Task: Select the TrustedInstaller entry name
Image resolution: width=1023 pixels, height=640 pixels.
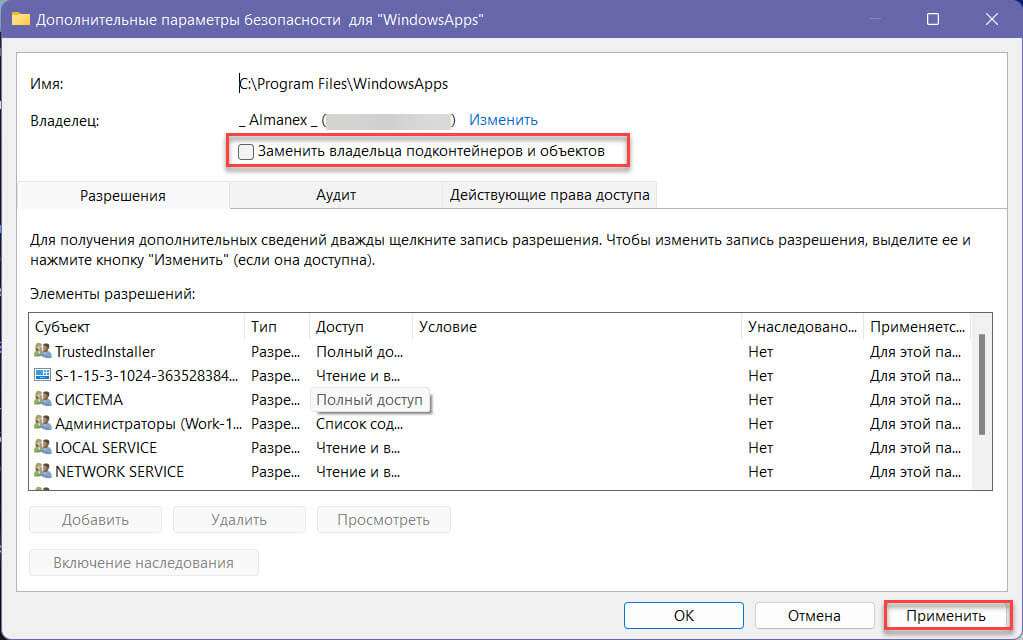Action: (x=105, y=352)
